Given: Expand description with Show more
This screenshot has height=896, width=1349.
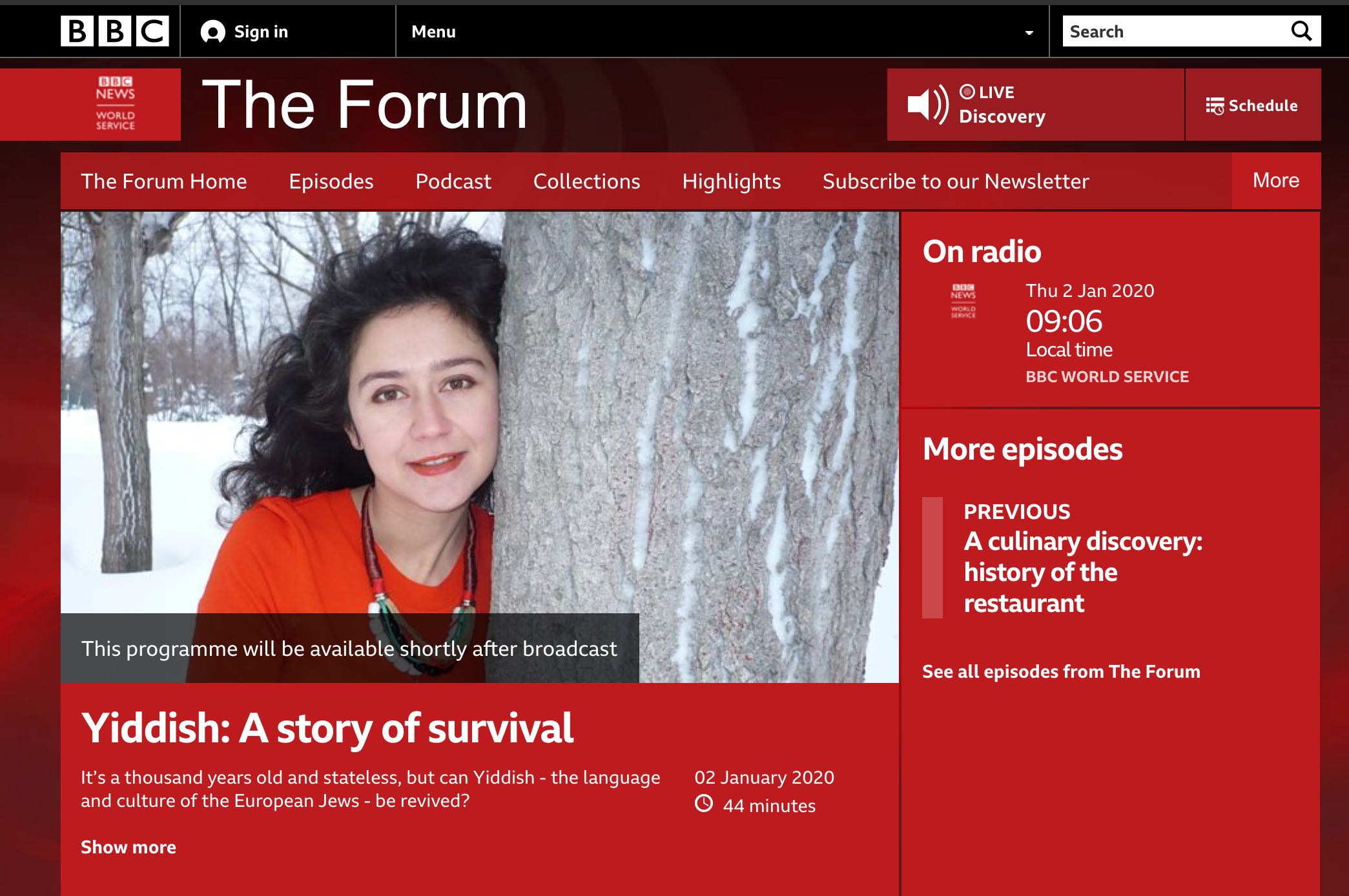Looking at the screenshot, I should point(129,847).
